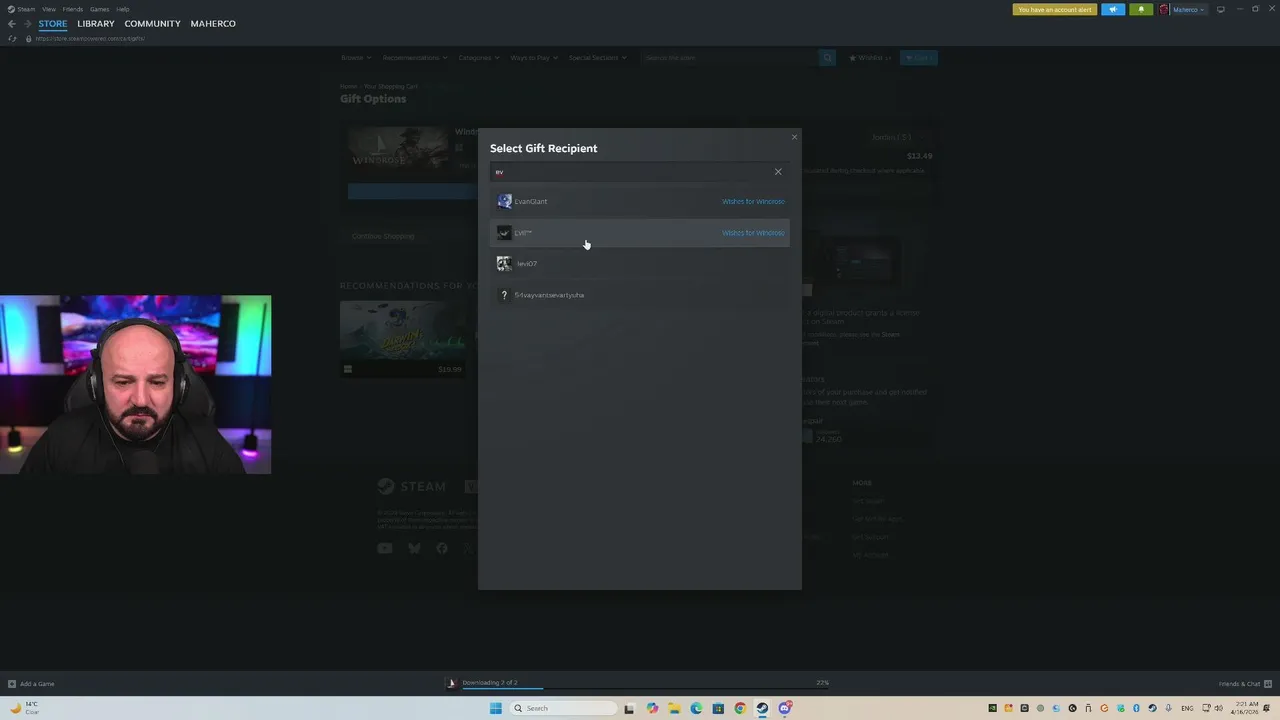Click EvanGiant's avatar thumbnail

pos(504,202)
